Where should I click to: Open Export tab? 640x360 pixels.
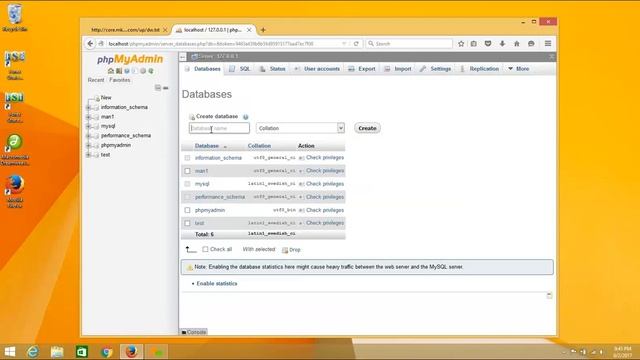coord(362,69)
